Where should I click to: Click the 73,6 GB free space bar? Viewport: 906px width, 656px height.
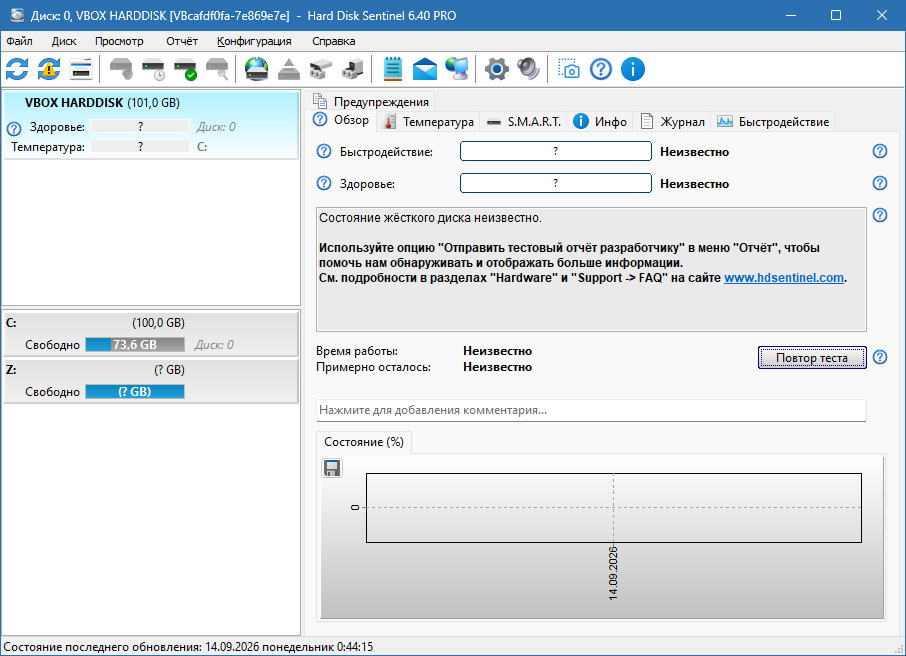[x=135, y=344]
